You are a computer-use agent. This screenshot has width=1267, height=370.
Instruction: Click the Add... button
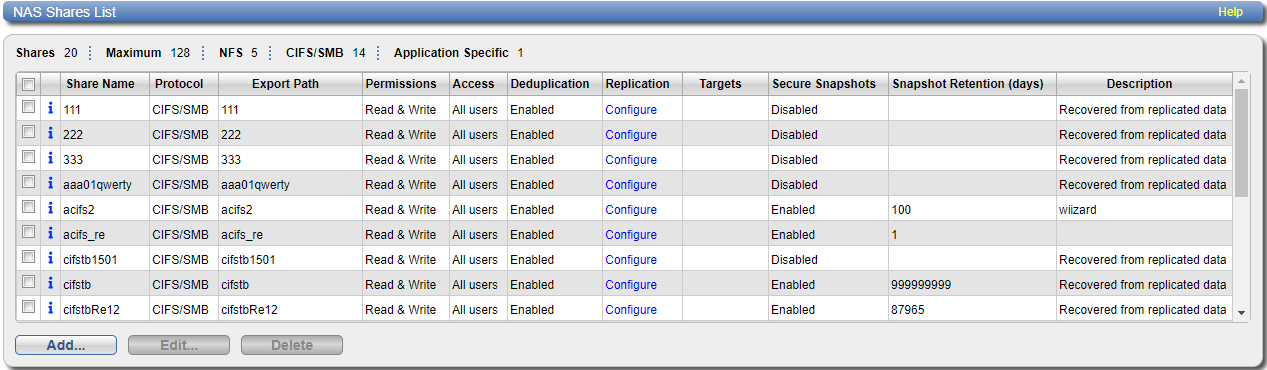pyautogui.click(x=66, y=345)
